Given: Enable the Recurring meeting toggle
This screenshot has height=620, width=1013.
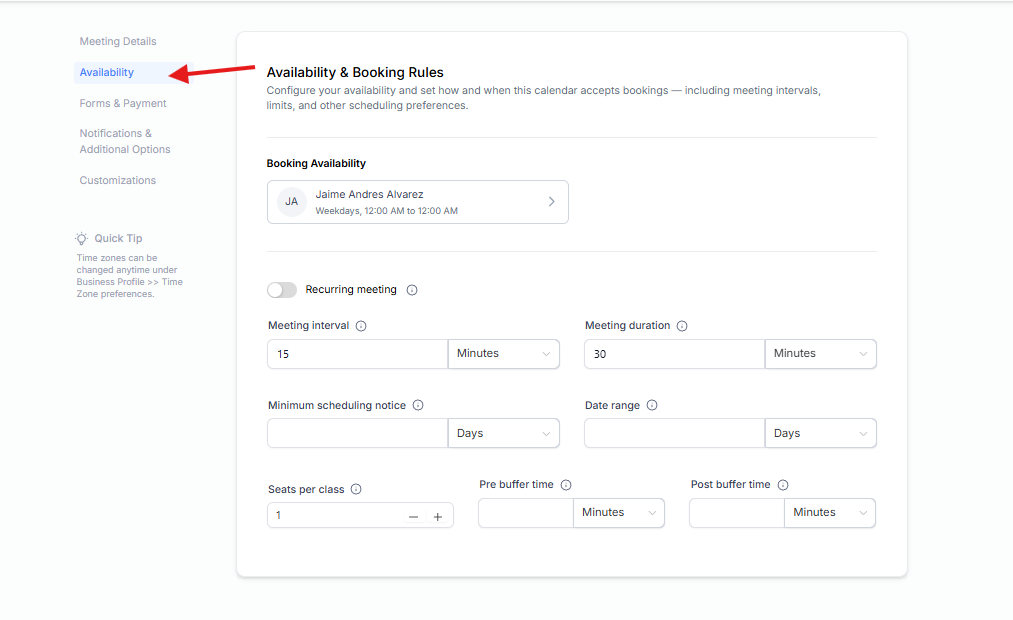Looking at the screenshot, I should tap(282, 290).
